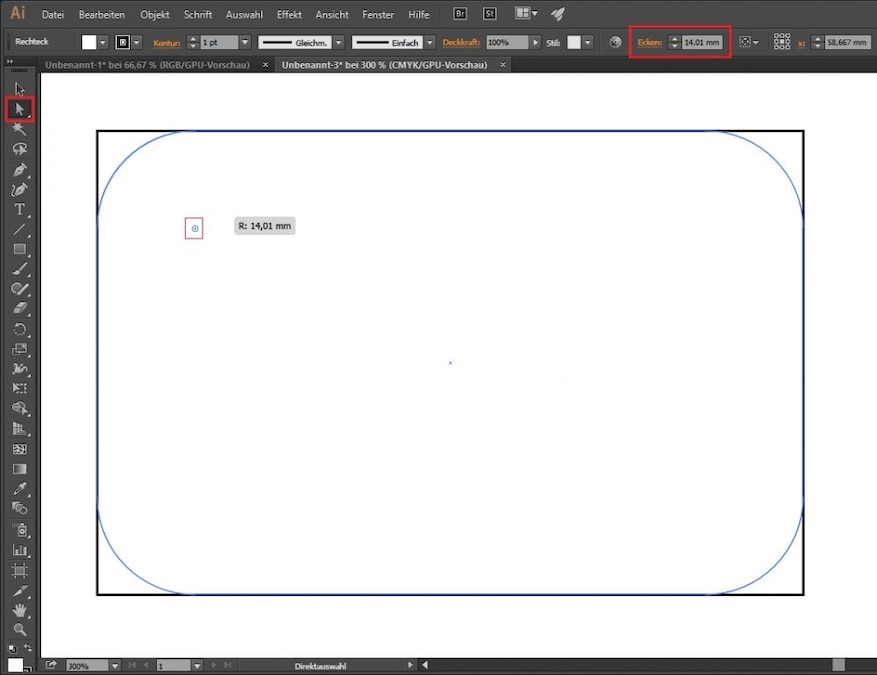Open the Objekt menu
This screenshot has height=675, width=877.
[x=154, y=14]
